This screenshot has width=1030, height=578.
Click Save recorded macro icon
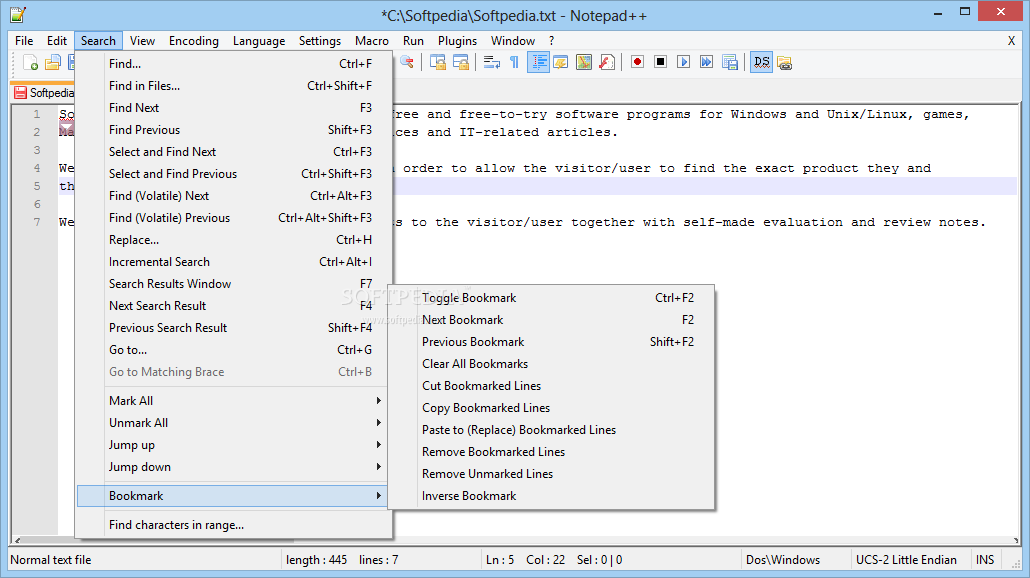pos(730,62)
